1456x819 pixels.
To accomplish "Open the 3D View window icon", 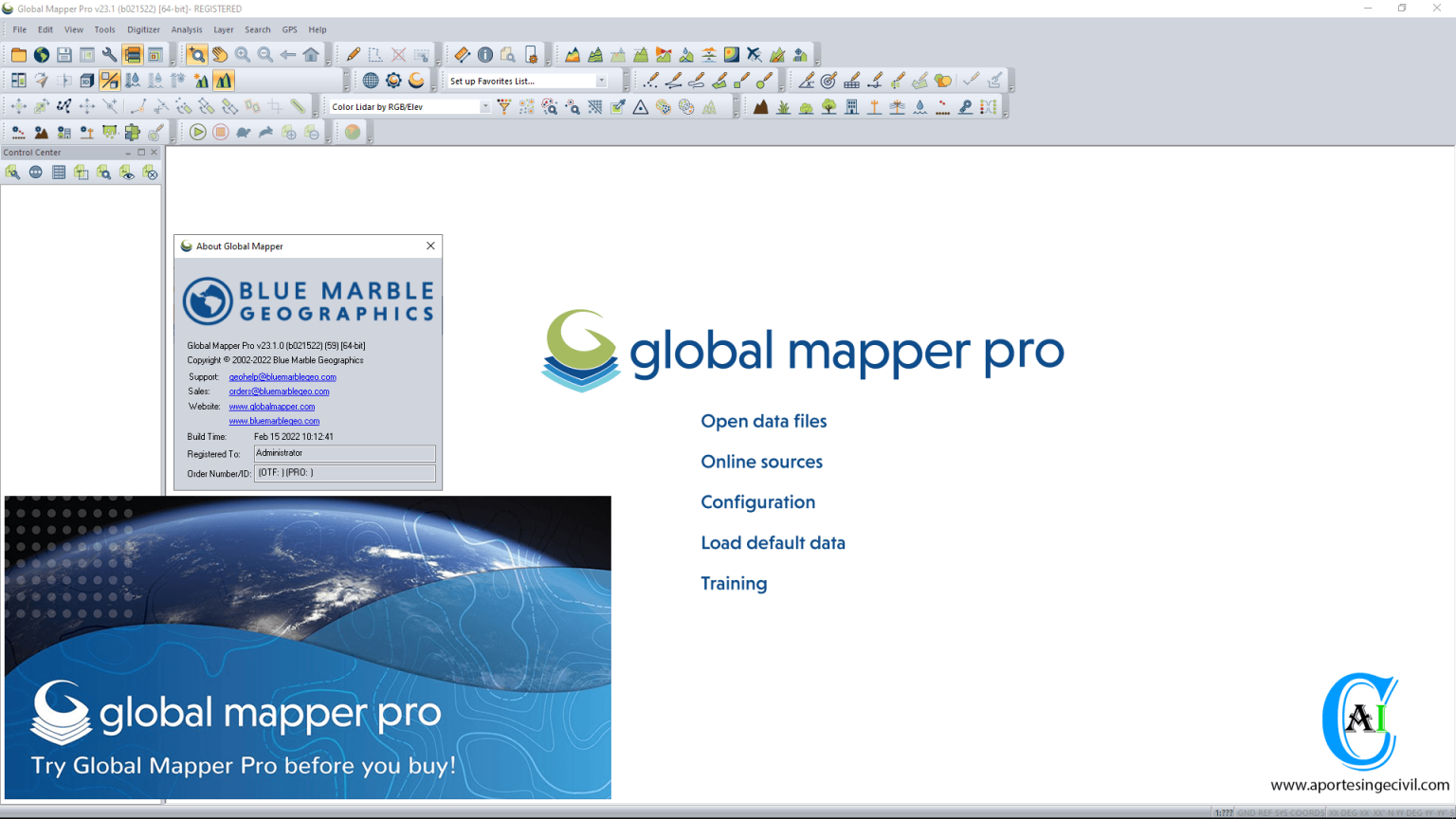I will pyautogui.click(x=86, y=80).
